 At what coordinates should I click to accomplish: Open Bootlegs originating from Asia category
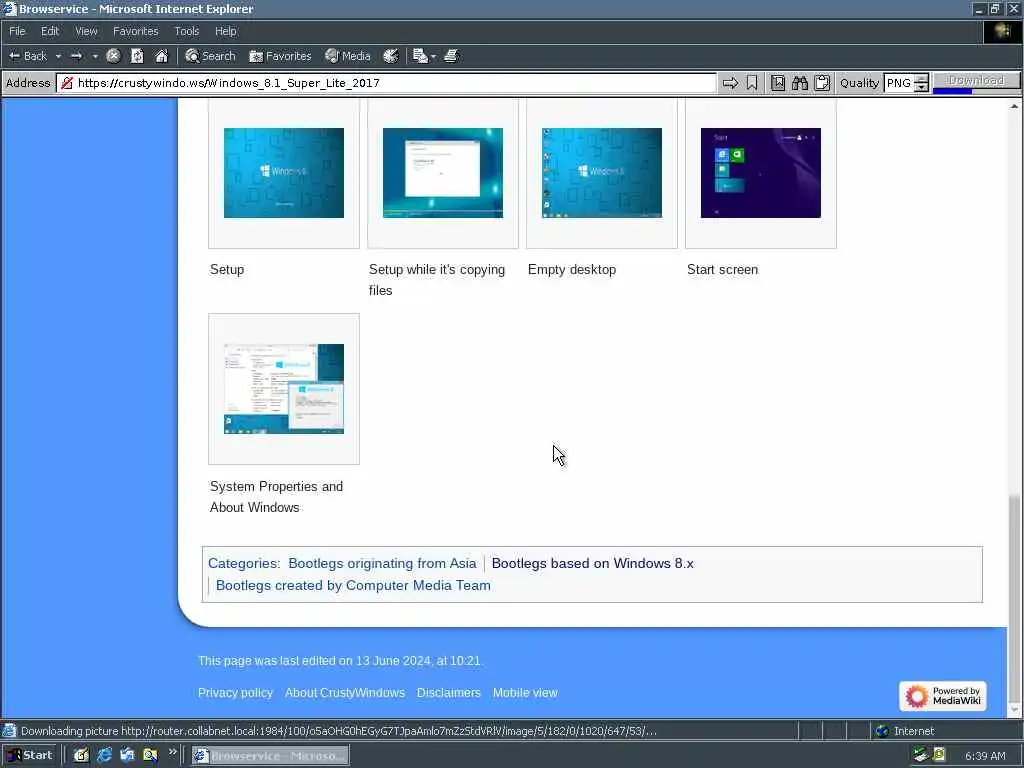tap(382, 563)
